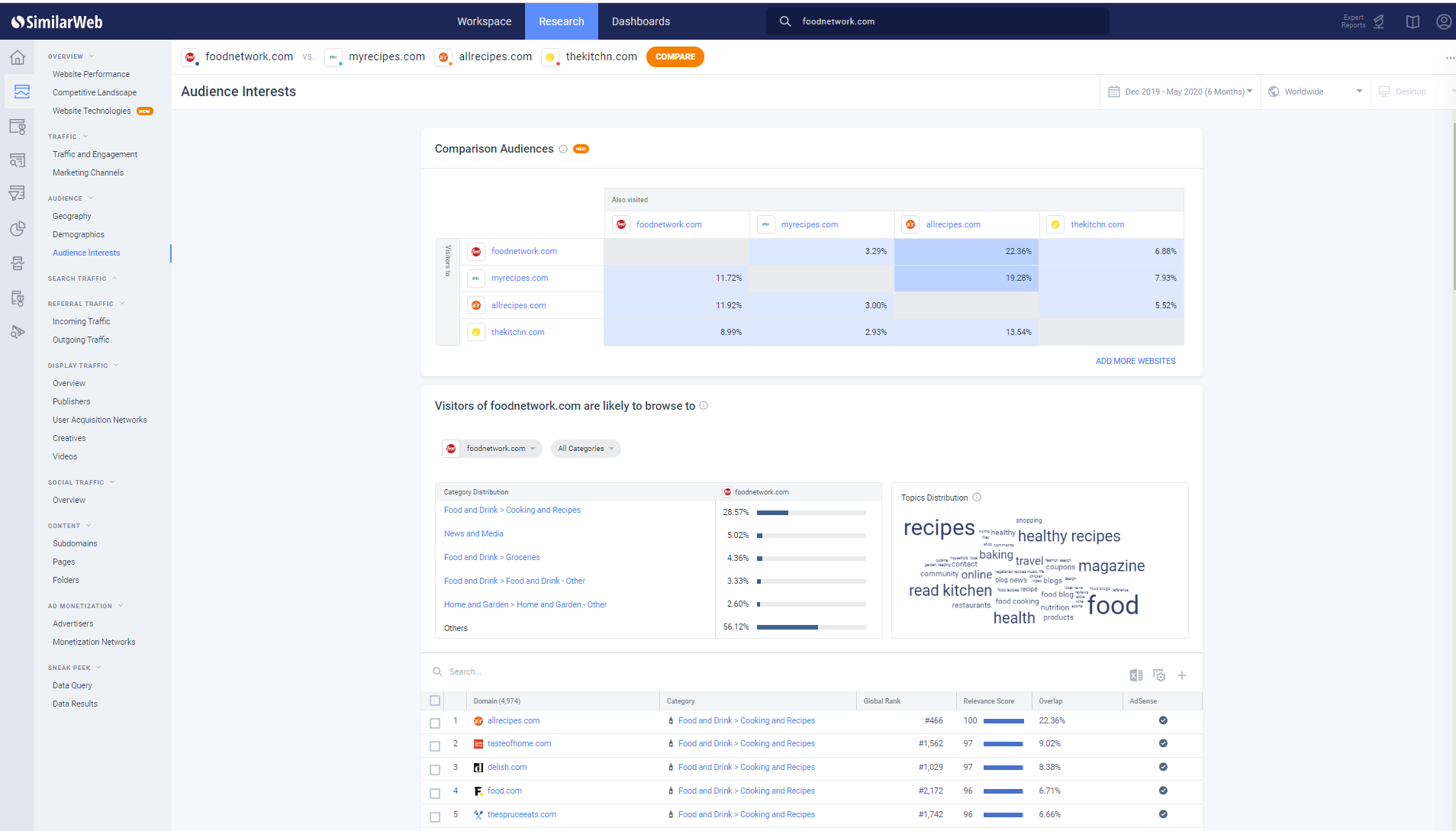1456x831 pixels.
Task: Switch to the Dashboards tab
Action: click(641, 21)
